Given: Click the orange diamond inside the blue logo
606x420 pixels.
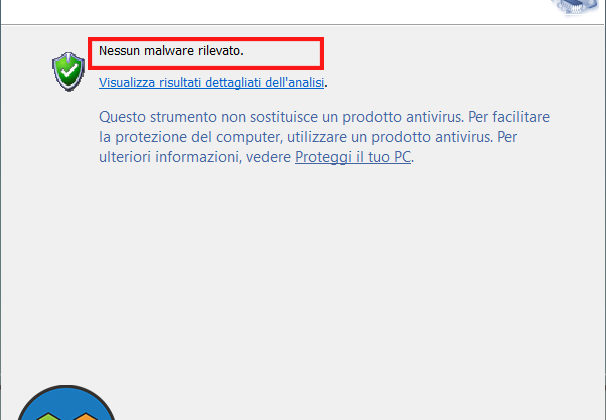Looking at the screenshot, I should pos(86,417).
